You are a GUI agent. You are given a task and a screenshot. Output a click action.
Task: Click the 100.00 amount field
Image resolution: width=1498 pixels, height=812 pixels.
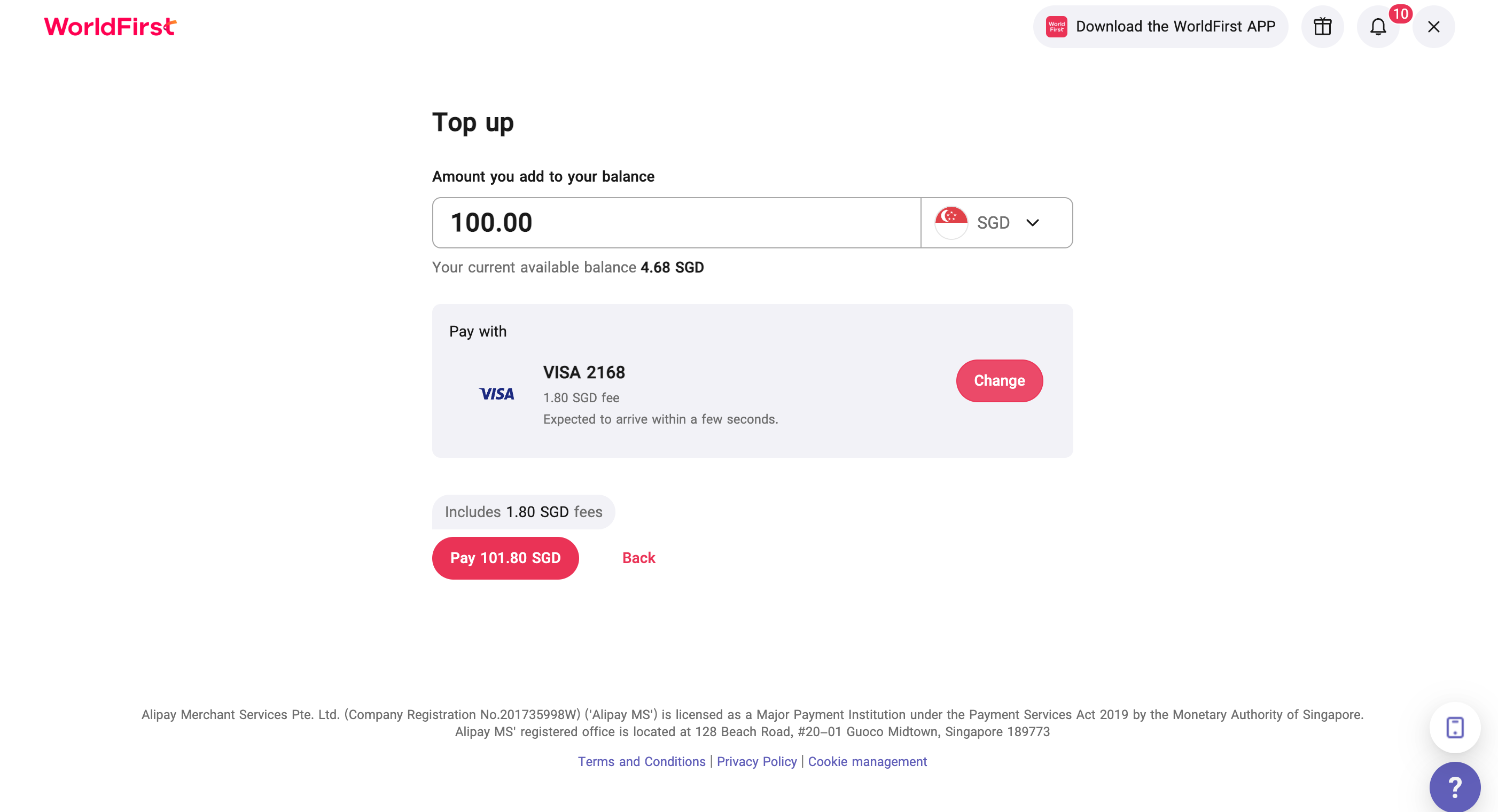pos(676,223)
